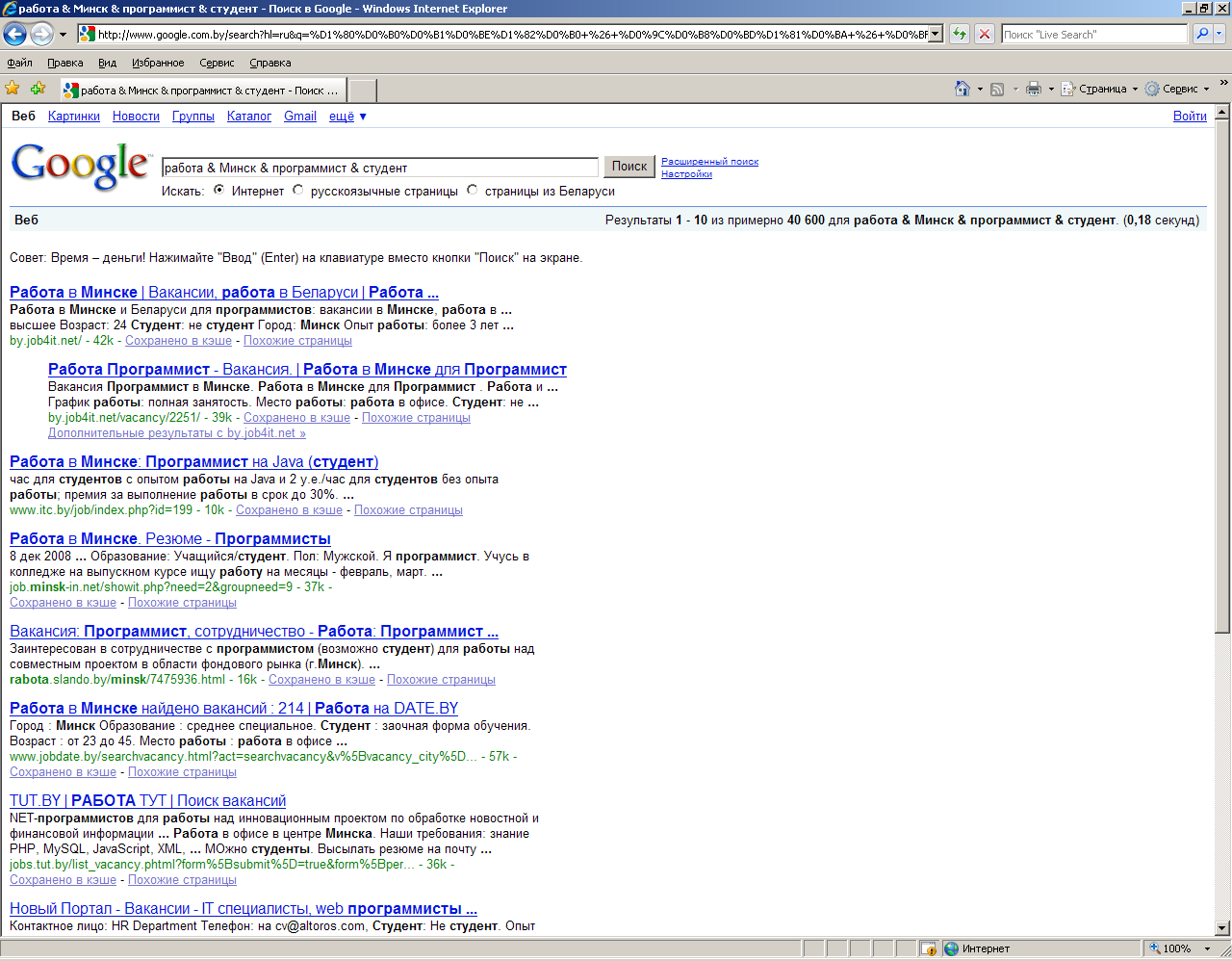1232x961 pixels.
Task: Open TUT.BY | РАБОТА ТУТ result
Action: (147, 800)
